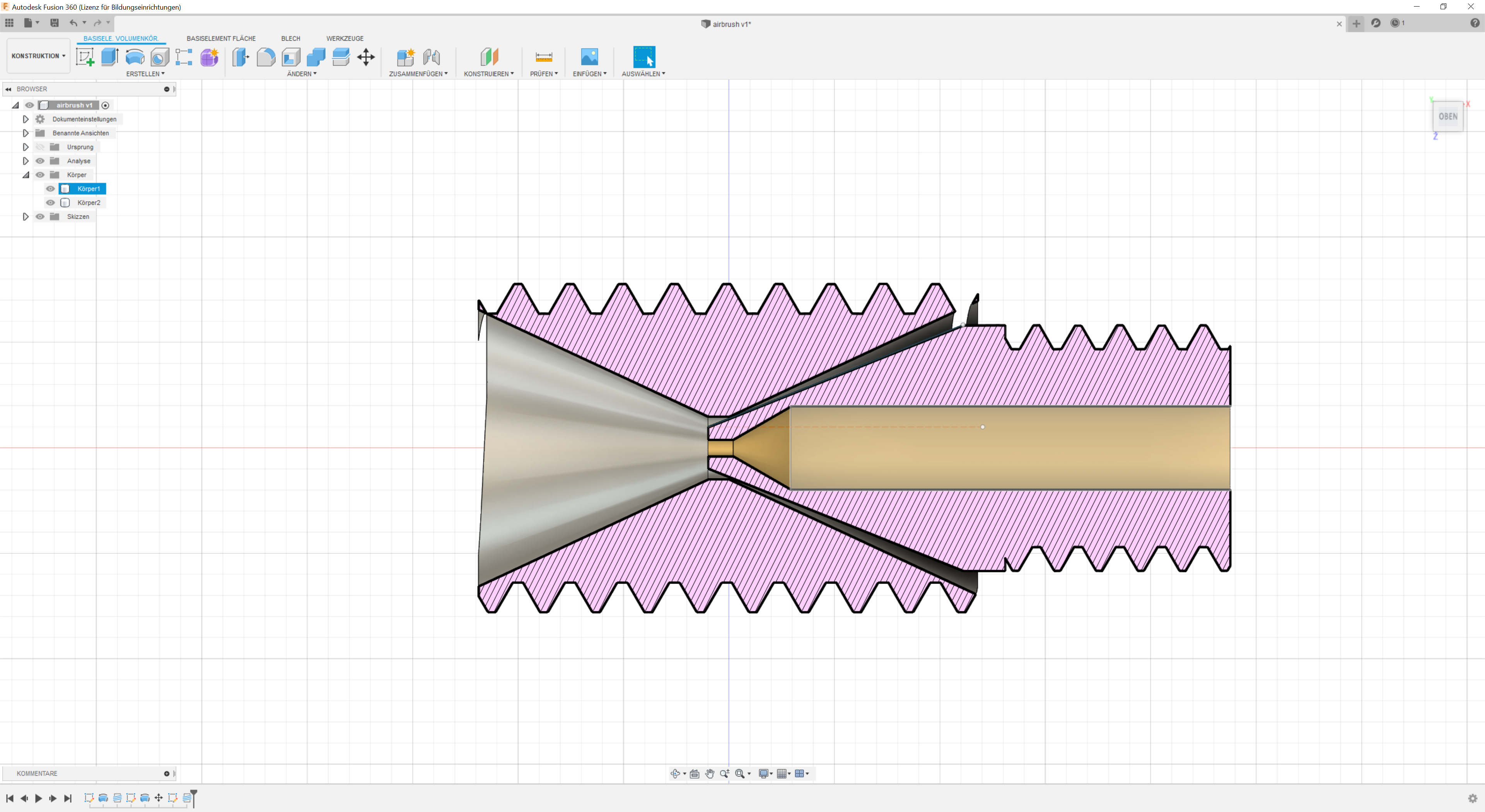This screenshot has height=812, width=1485.
Task: Select the Create Sketch tool
Action: click(x=85, y=57)
